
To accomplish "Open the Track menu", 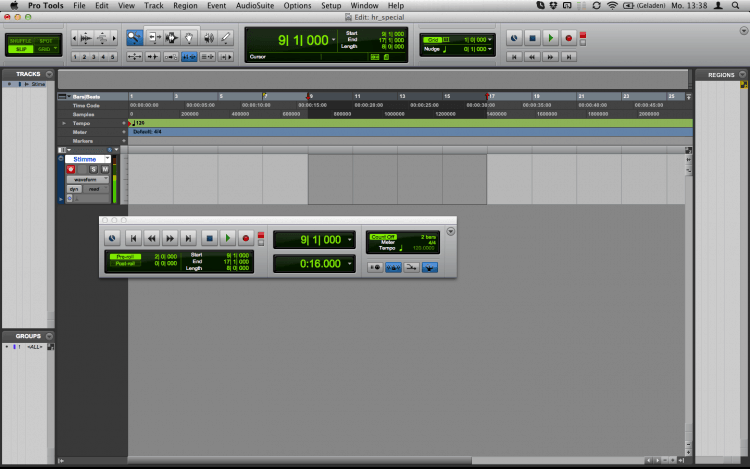I will click(154, 6).
